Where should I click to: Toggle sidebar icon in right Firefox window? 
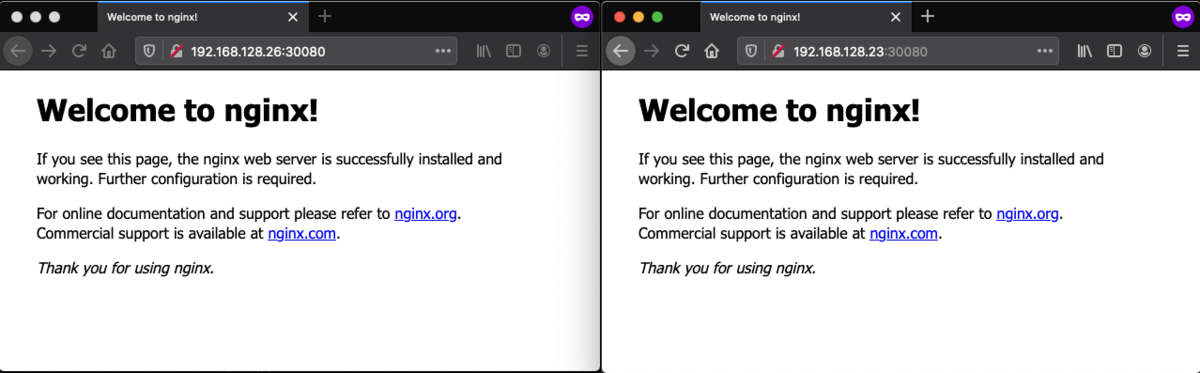coord(1114,51)
